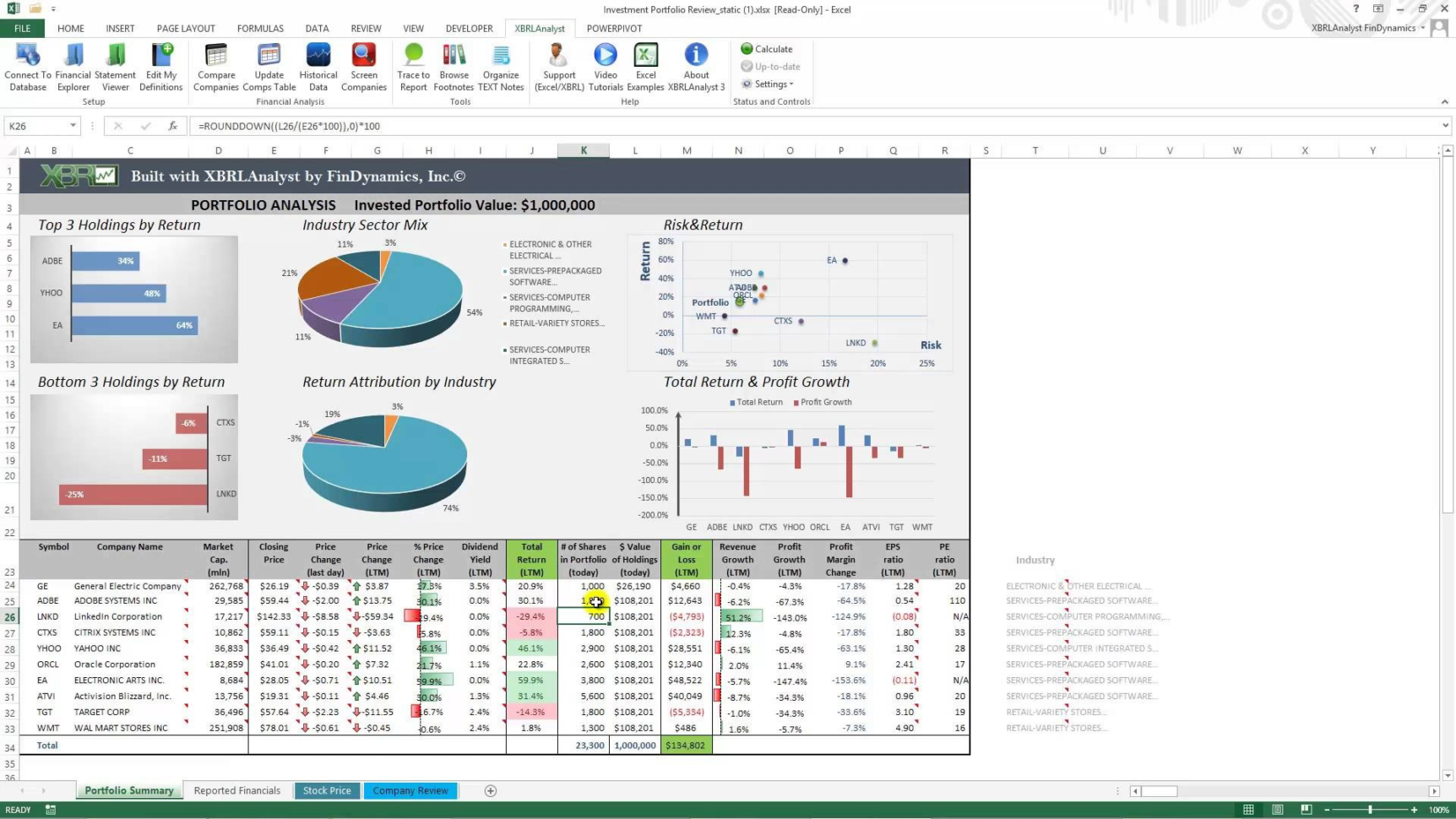Open the Screen Companies tool
The image size is (1456, 819).
364,68
